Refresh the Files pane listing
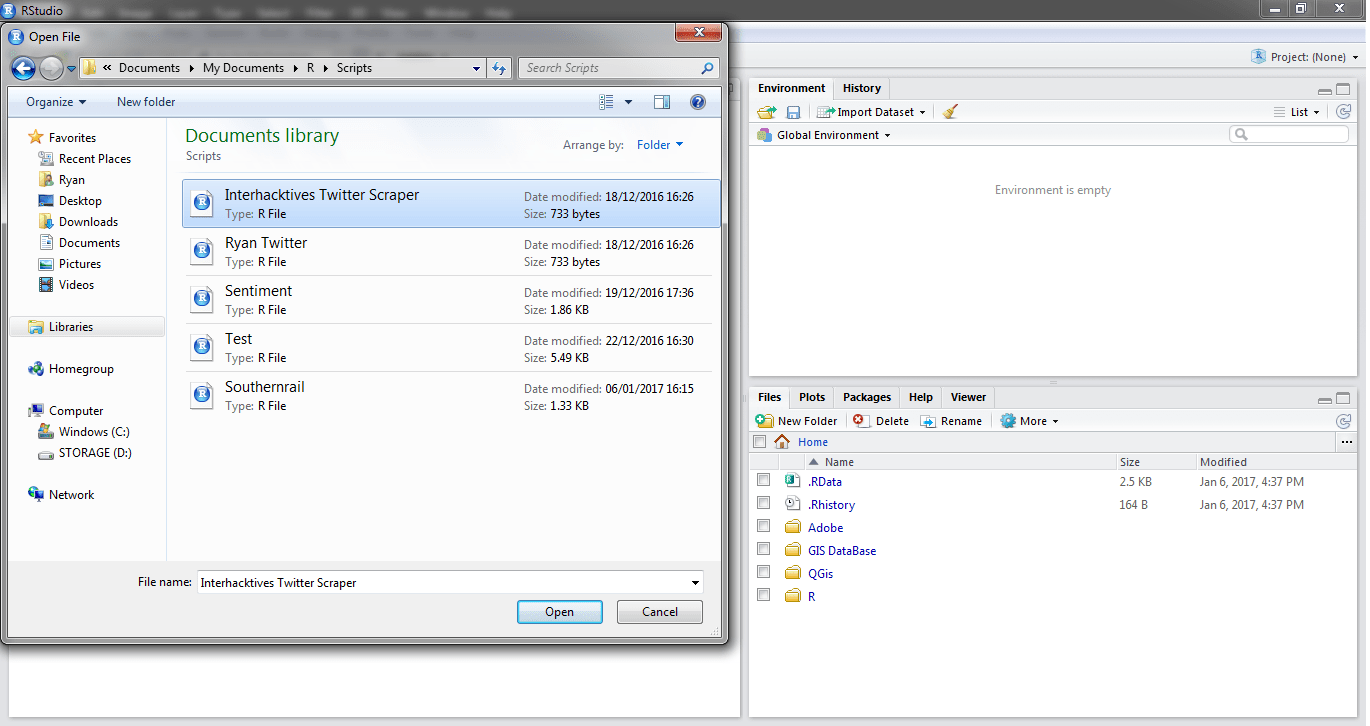The width and height of the screenshot is (1370, 726). pyautogui.click(x=1344, y=421)
